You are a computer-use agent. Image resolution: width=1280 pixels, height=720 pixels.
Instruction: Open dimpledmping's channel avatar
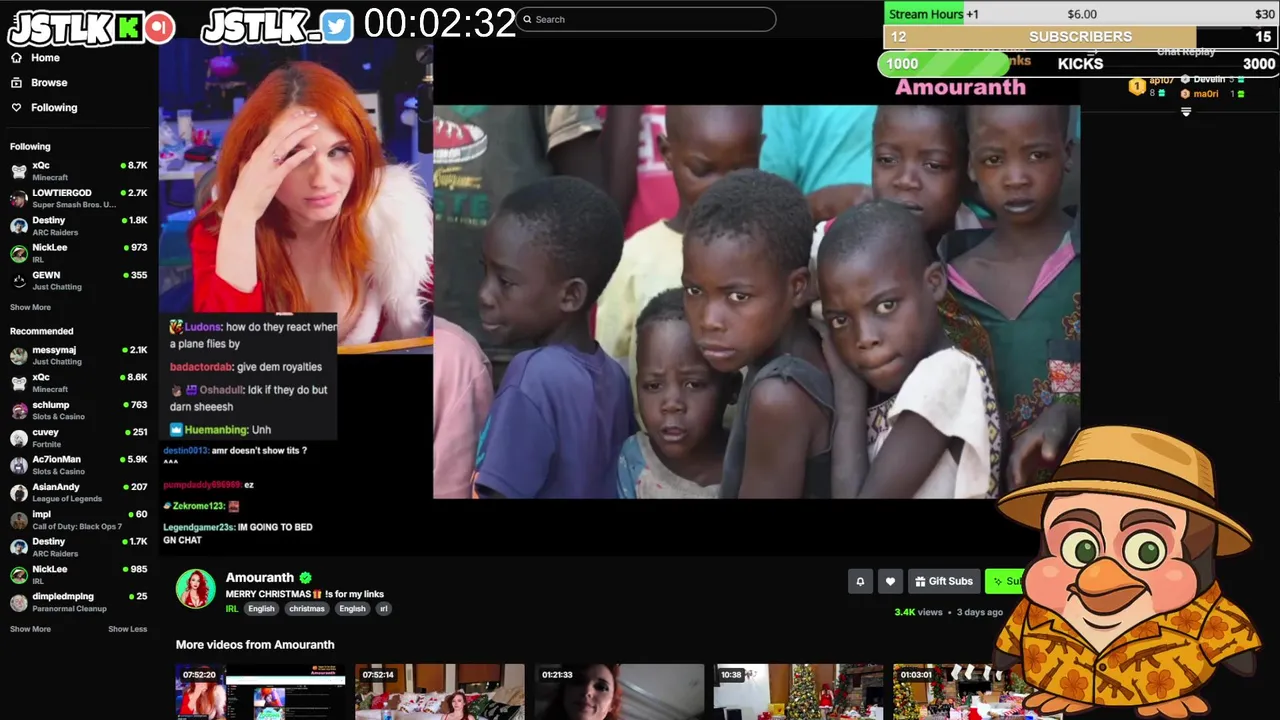click(18, 602)
